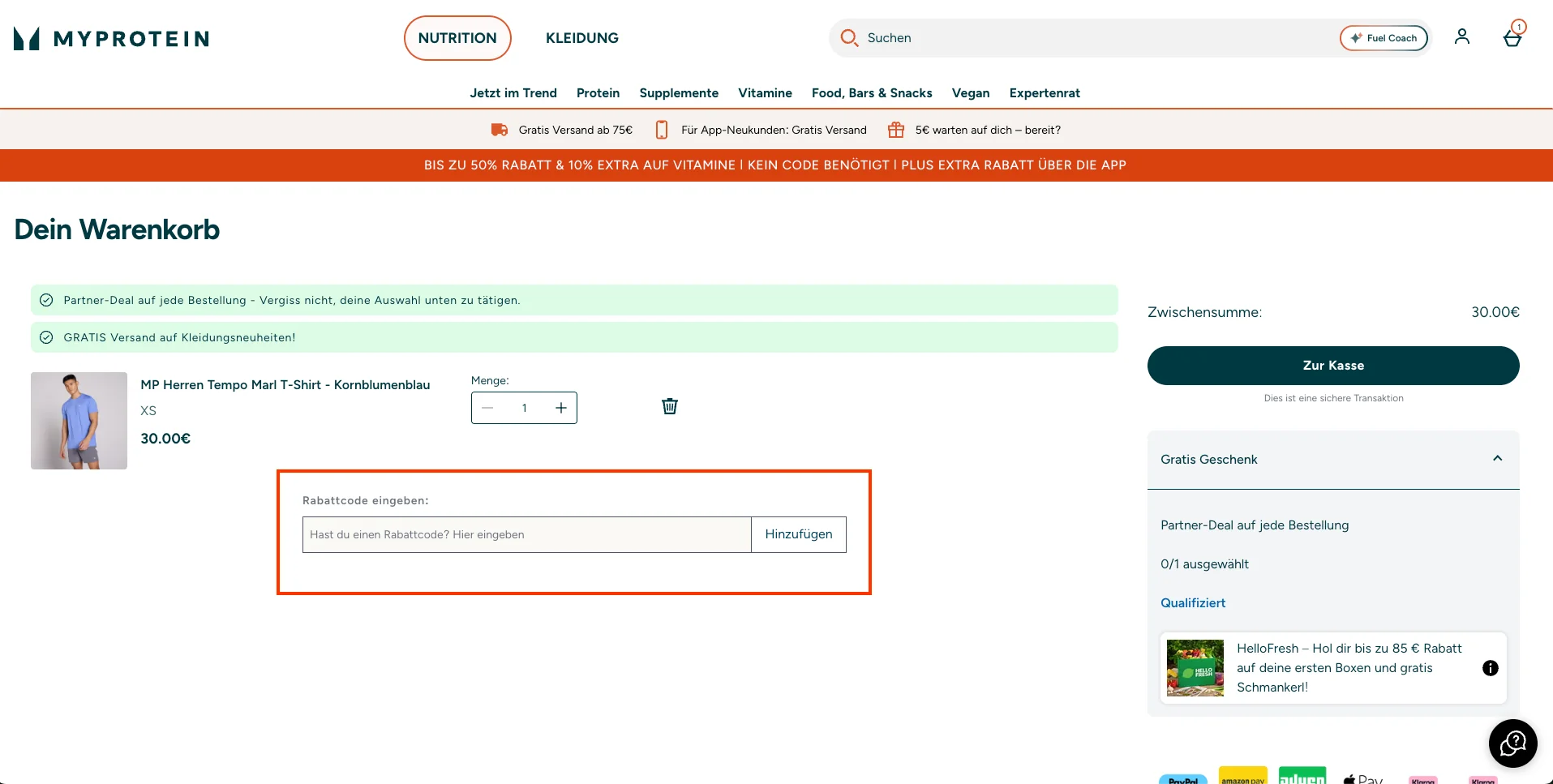Remove the T-Shirt with trash icon
The width and height of the screenshot is (1553, 784).
(670, 406)
